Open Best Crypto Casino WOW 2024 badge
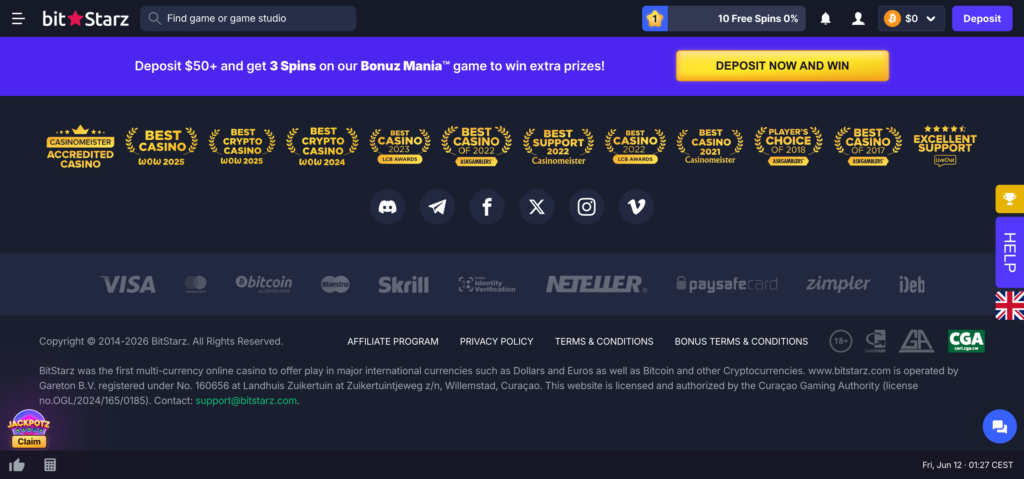The height and width of the screenshot is (479, 1024). (x=322, y=146)
